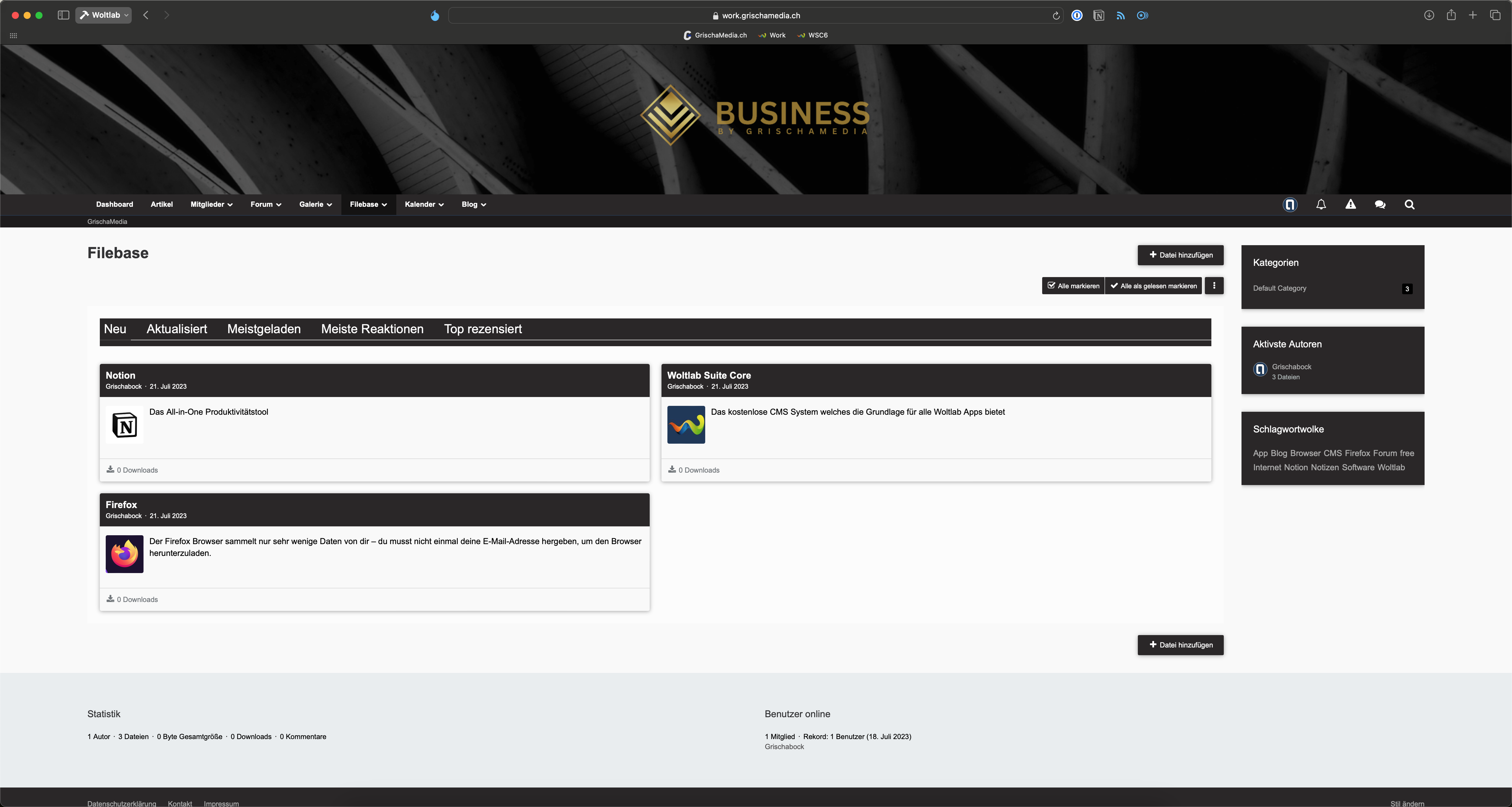Click the RSS feed toolbar icon
Screen dimensions: 1512x807
point(1120,16)
